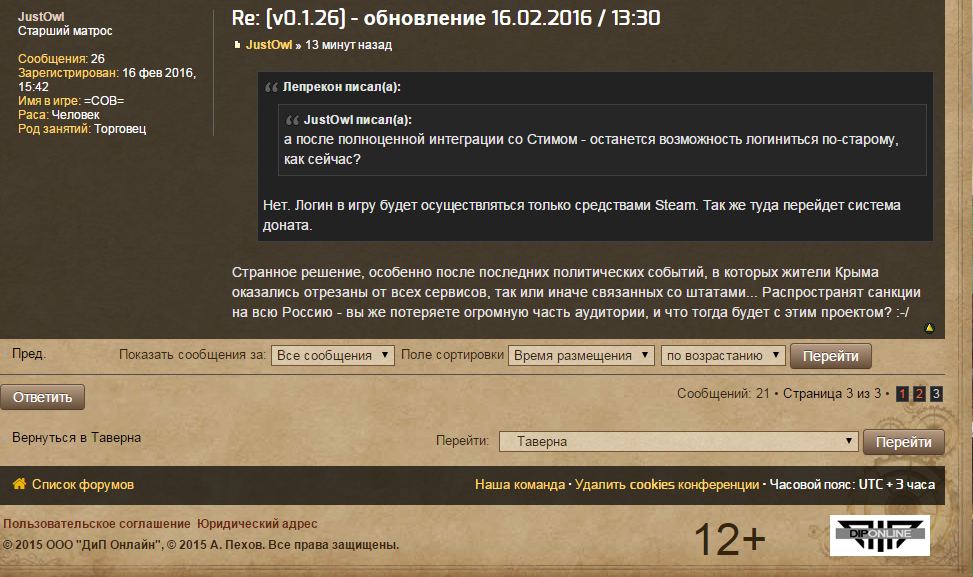Open the Таверна forum jump dropdown

(678, 441)
